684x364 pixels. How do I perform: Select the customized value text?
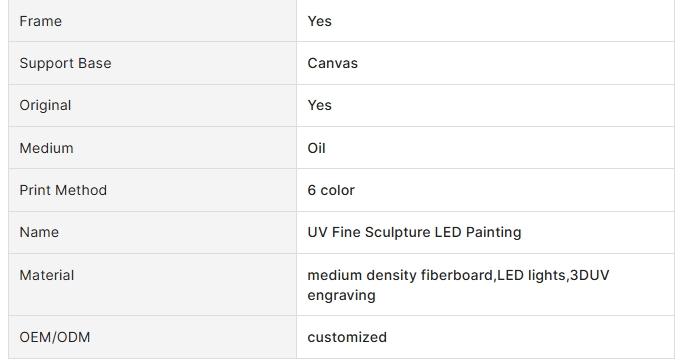click(347, 337)
